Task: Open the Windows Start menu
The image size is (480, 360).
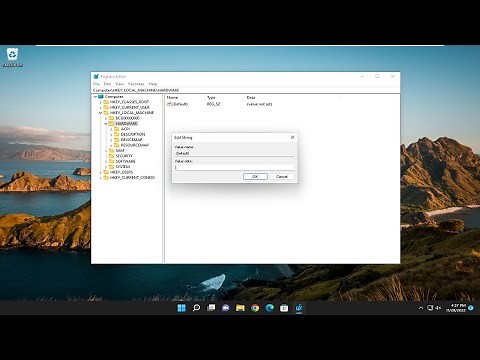Action: [181, 308]
